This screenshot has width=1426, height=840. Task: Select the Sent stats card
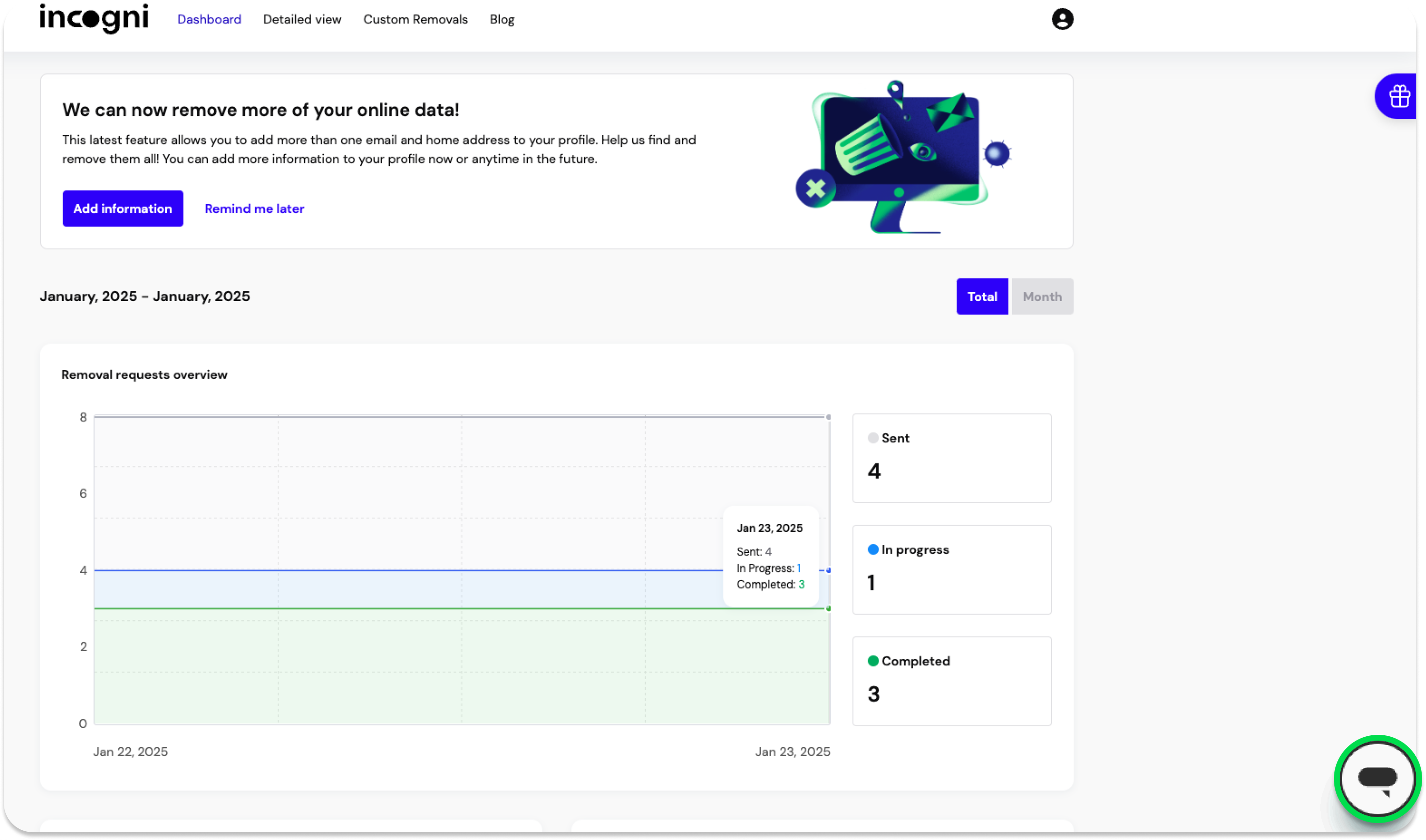tap(951, 459)
